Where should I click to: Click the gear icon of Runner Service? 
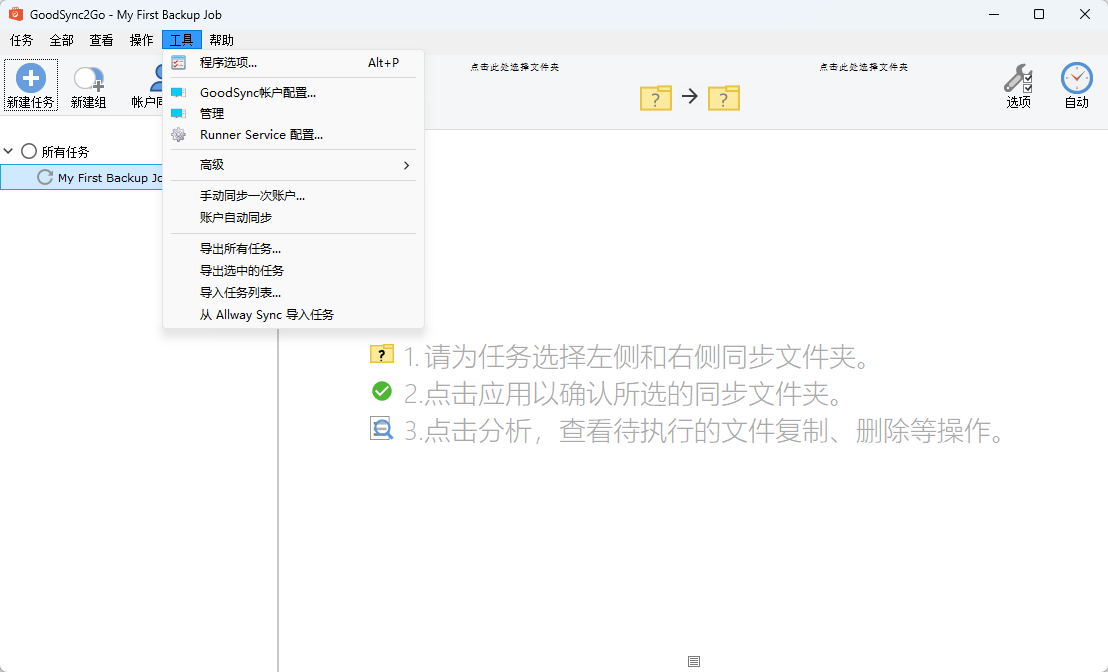tap(179, 134)
